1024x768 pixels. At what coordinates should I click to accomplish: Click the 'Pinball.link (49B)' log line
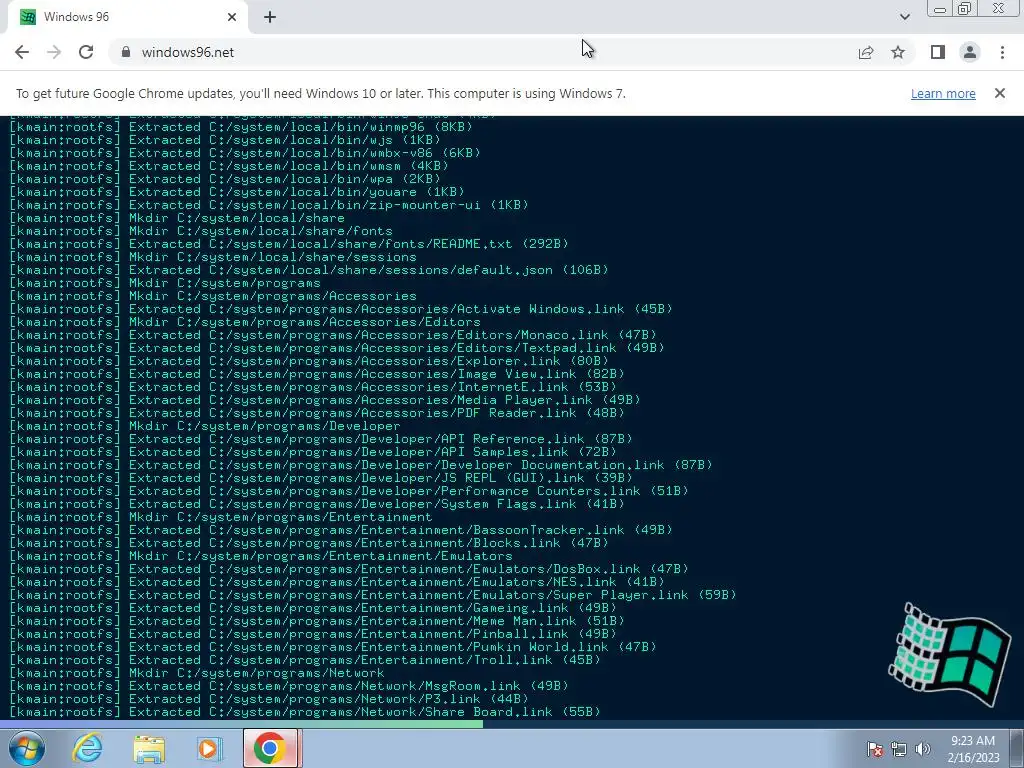click(x=313, y=634)
